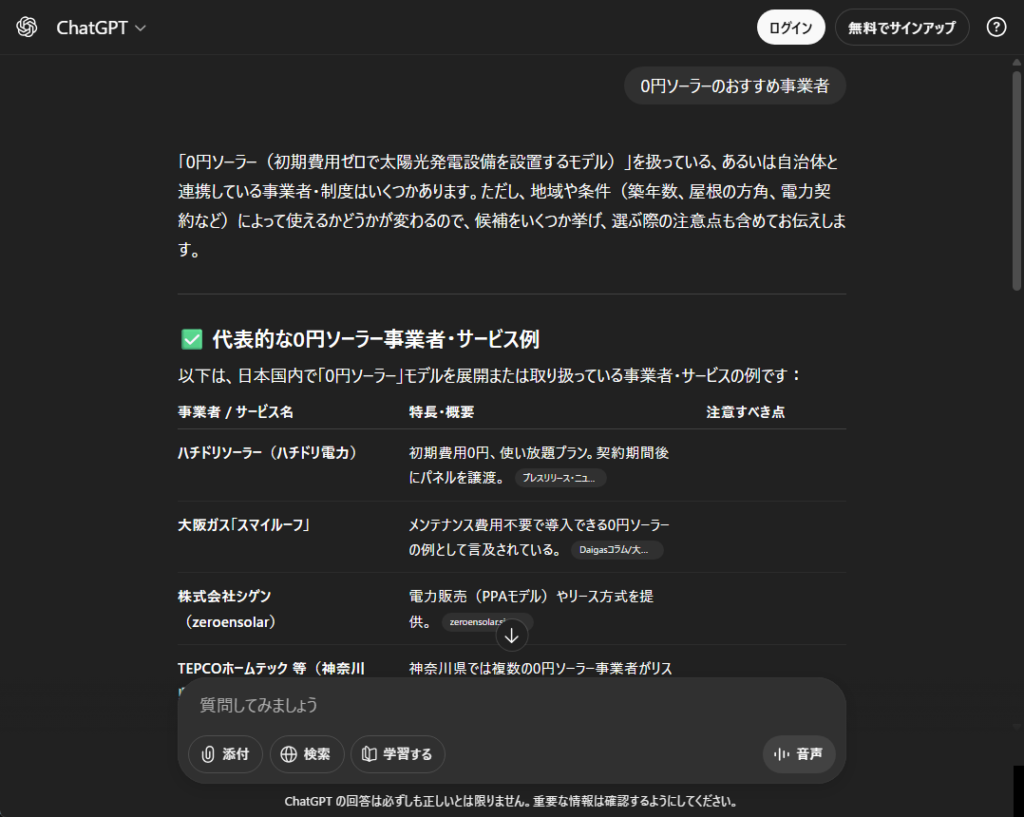The height and width of the screenshot is (817, 1024).
Task: Click the 音声 voice button
Action: pyautogui.click(x=799, y=754)
